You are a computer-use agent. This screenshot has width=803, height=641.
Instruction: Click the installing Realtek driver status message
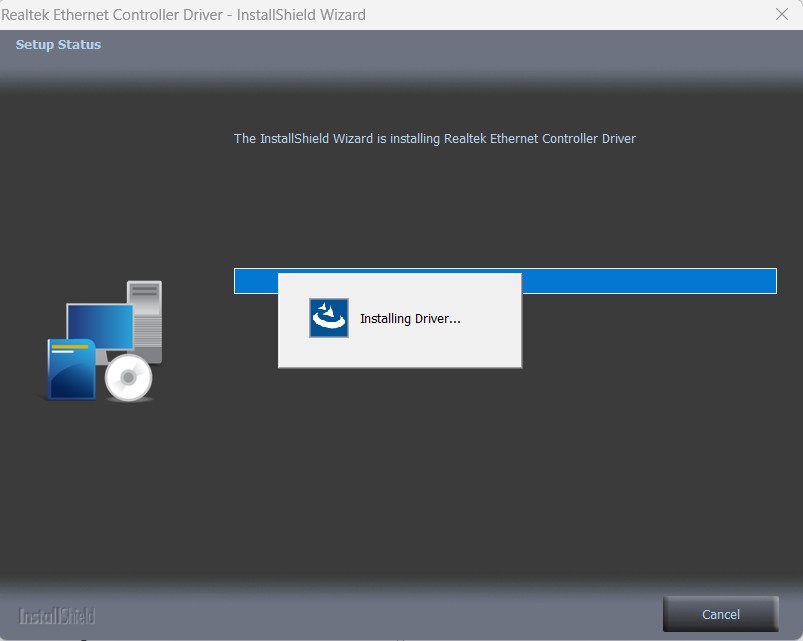434,139
